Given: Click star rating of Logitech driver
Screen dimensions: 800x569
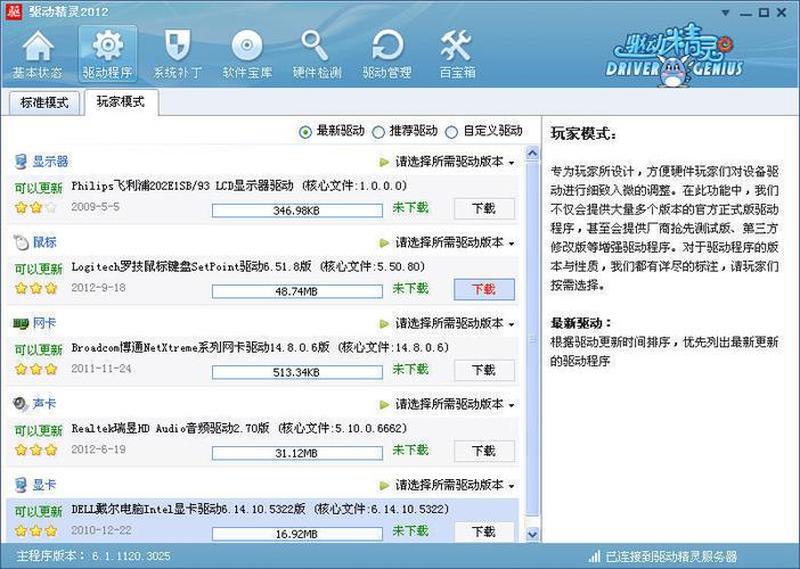Looking at the screenshot, I should point(36,288).
